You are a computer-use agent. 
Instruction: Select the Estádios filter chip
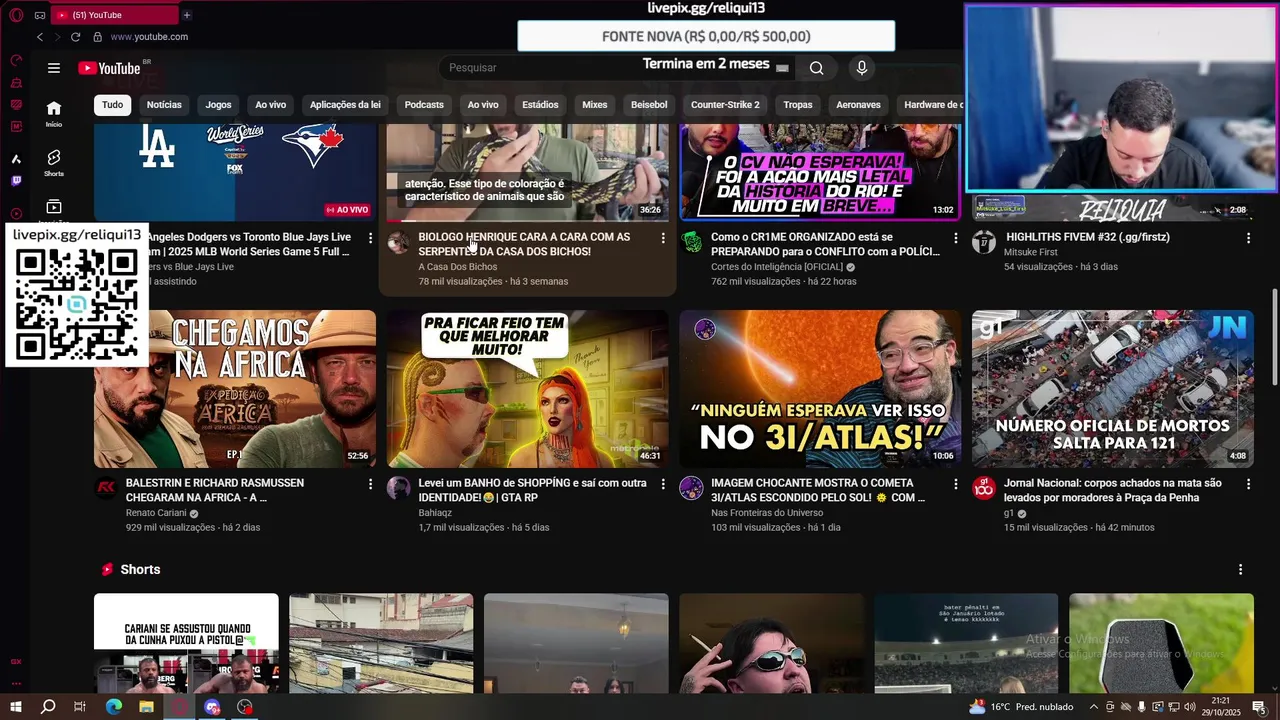(540, 105)
